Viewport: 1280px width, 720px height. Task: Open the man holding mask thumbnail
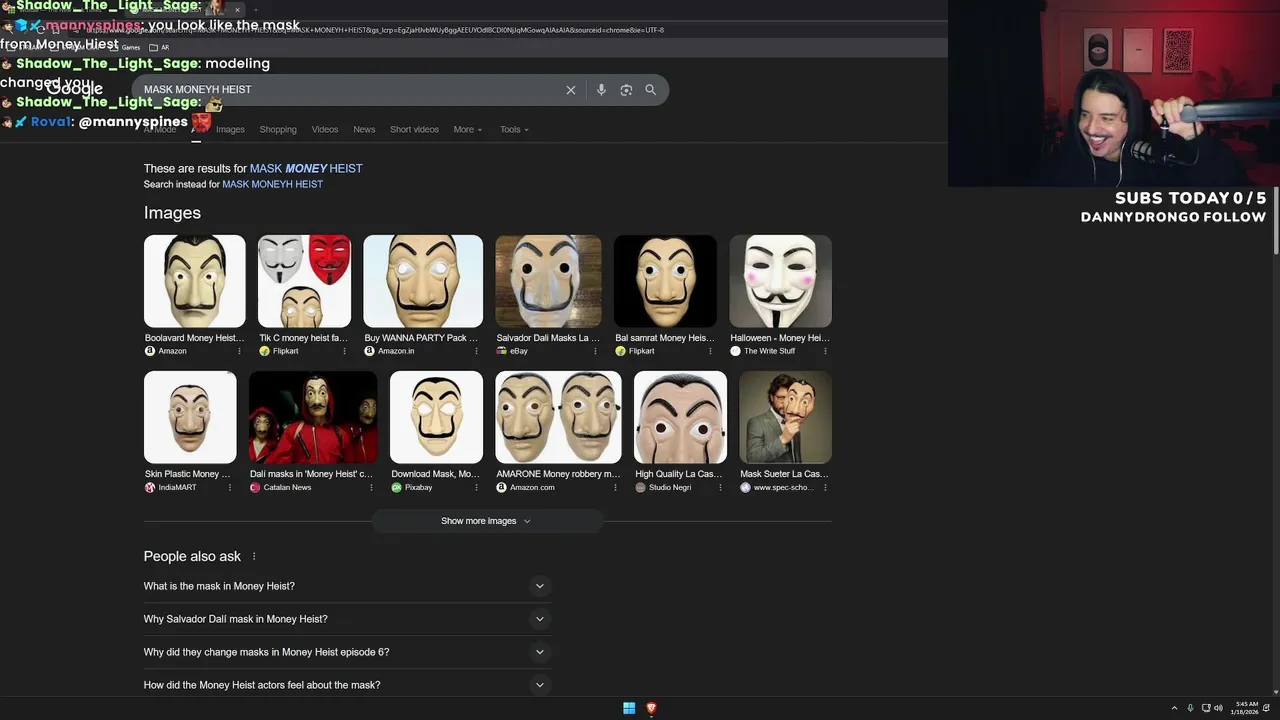[x=785, y=417]
